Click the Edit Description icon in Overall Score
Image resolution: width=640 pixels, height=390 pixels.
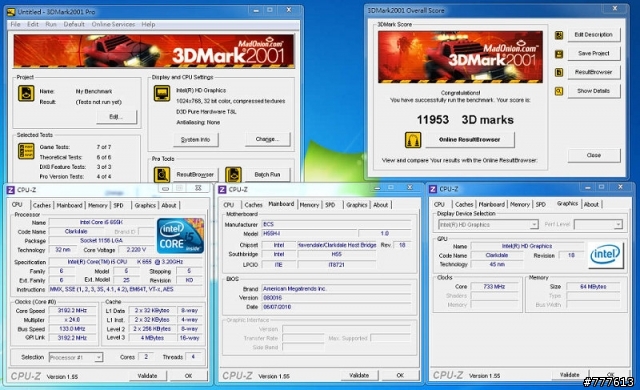(559, 35)
